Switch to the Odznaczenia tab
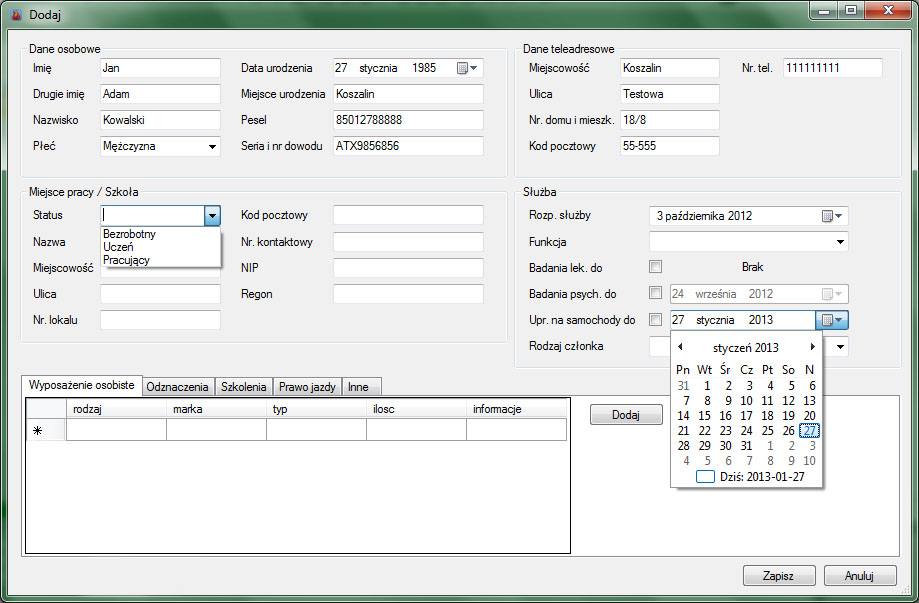The height and width of the screenshot is (603, 919). (178, 387)
